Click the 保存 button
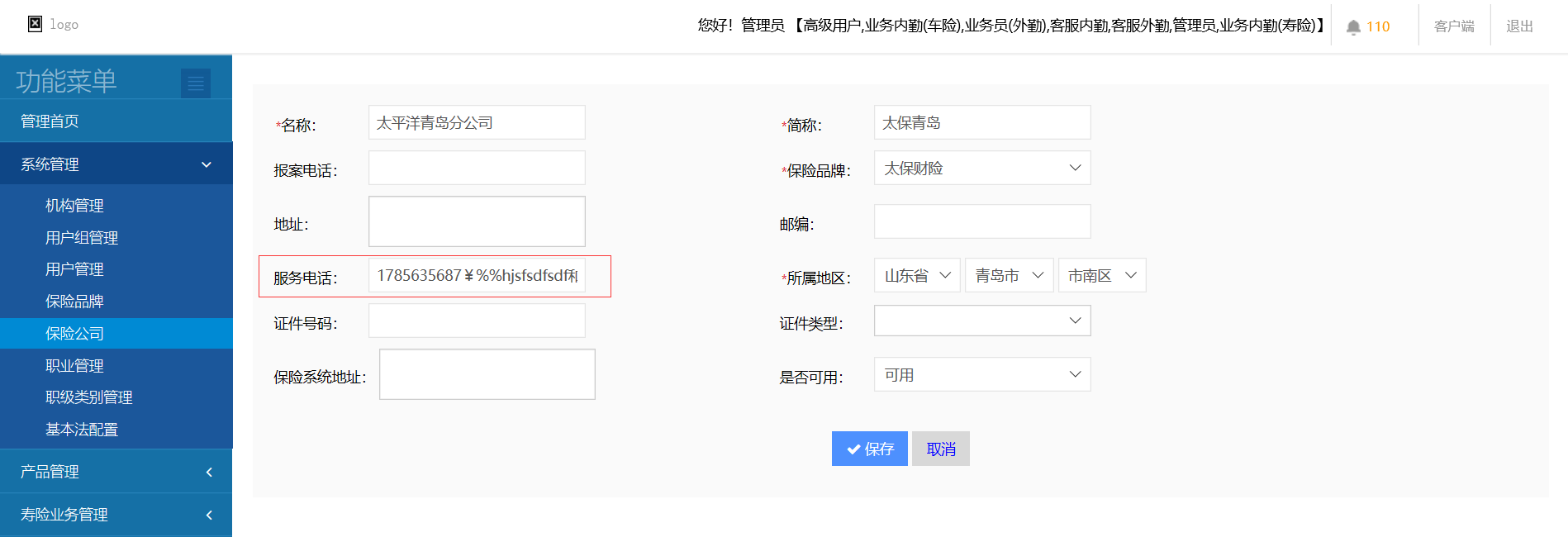The width and height of the screenshot is (1568, 537). 869,449
